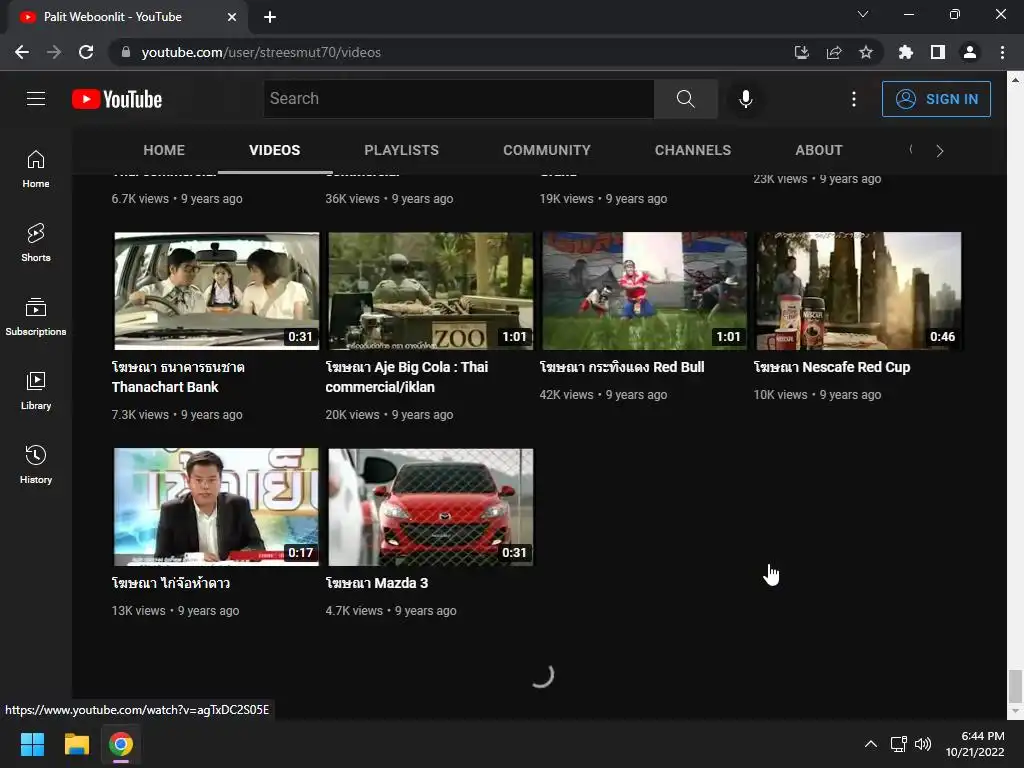
Task: Select the VIDEOS channel tab
Action: click(274, 150)
